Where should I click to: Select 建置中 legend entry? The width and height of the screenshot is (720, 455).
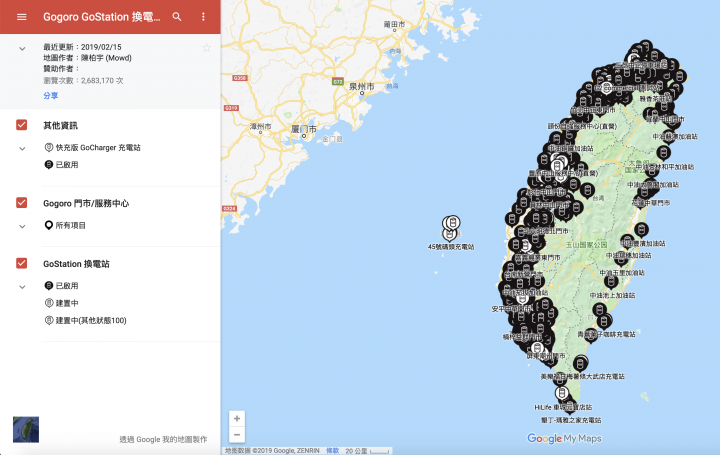(x=67, y=303)
